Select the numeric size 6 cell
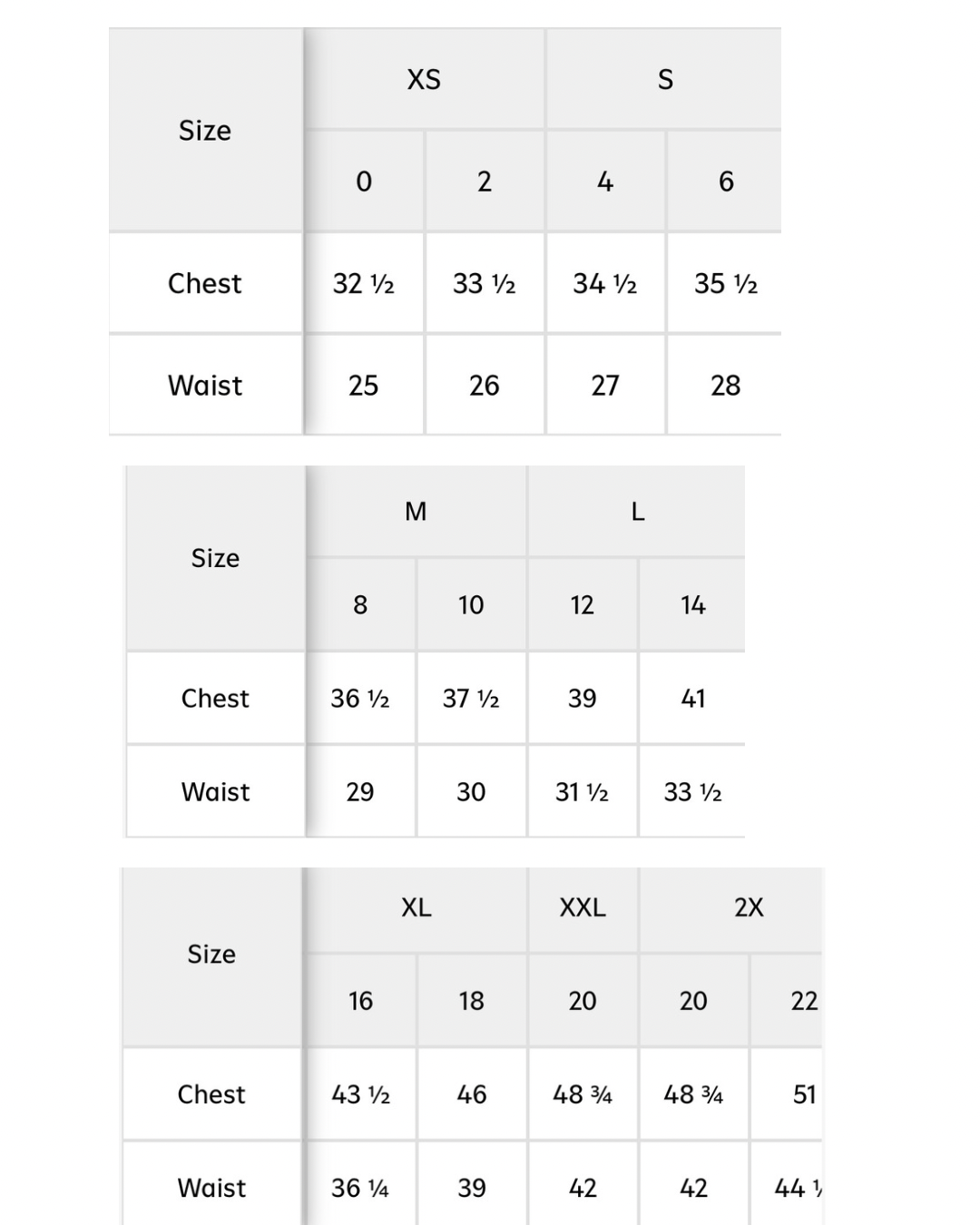The height and width of the screenshot is (1225, 980). [x=726, y=181]
